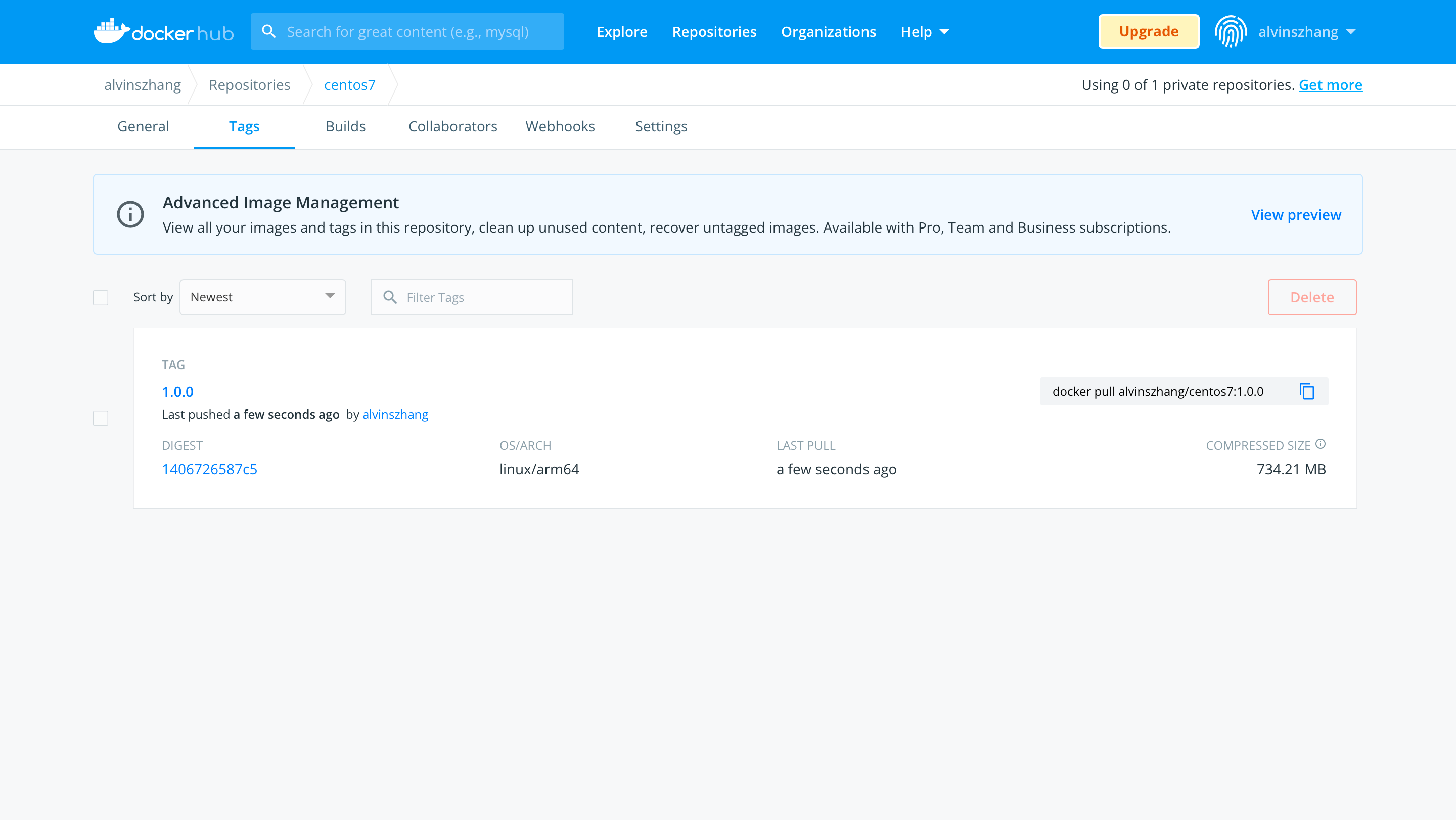Click the fingerprint avatar icon
The width and height of the screenshot is (1456, 820).
pos(1231,32)
